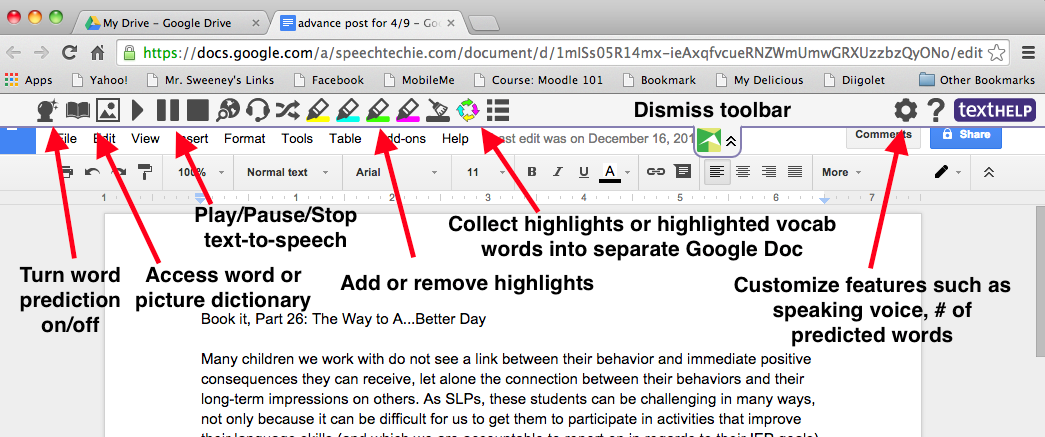Hide the Docs menus with double chevron
This screenshot has height=437, width=1045.
coord(989,172)
